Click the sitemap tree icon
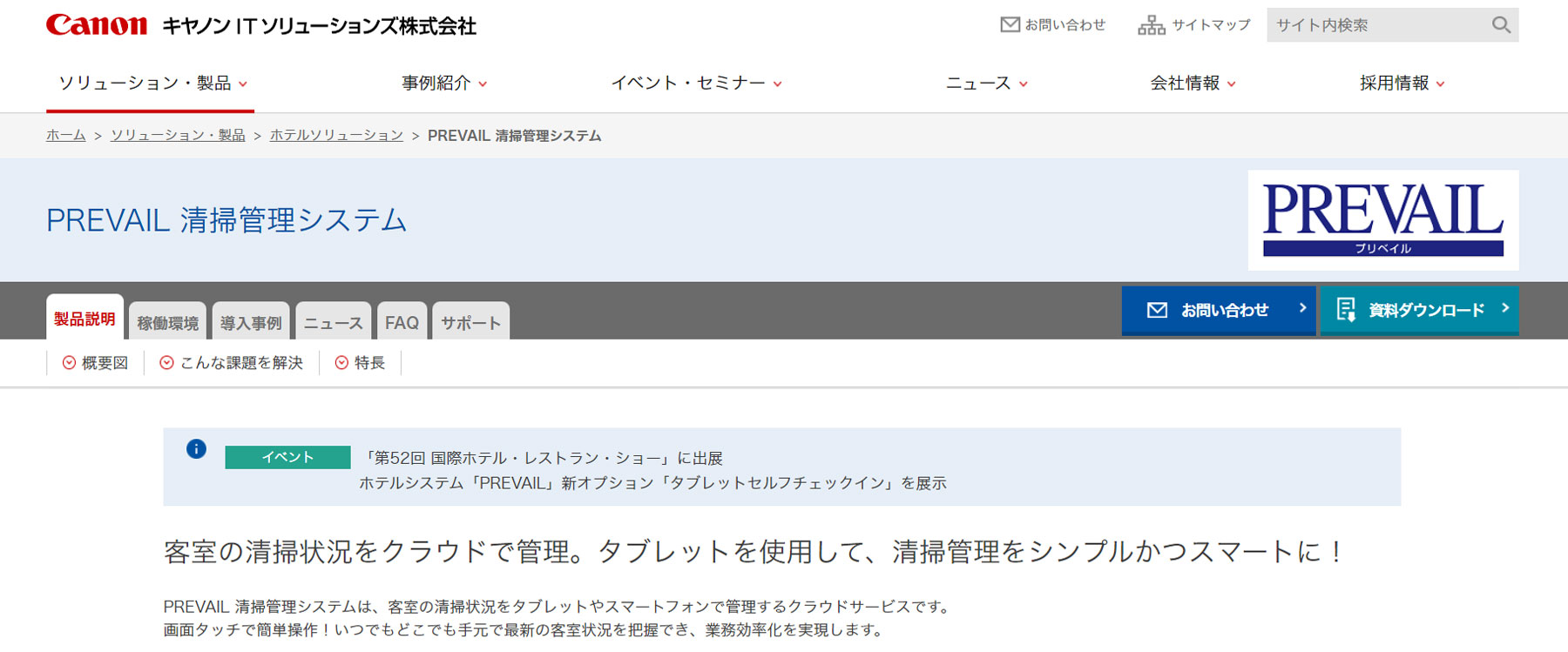Viewport: 1568px width, 652px height. click(x=1151, y=25)
